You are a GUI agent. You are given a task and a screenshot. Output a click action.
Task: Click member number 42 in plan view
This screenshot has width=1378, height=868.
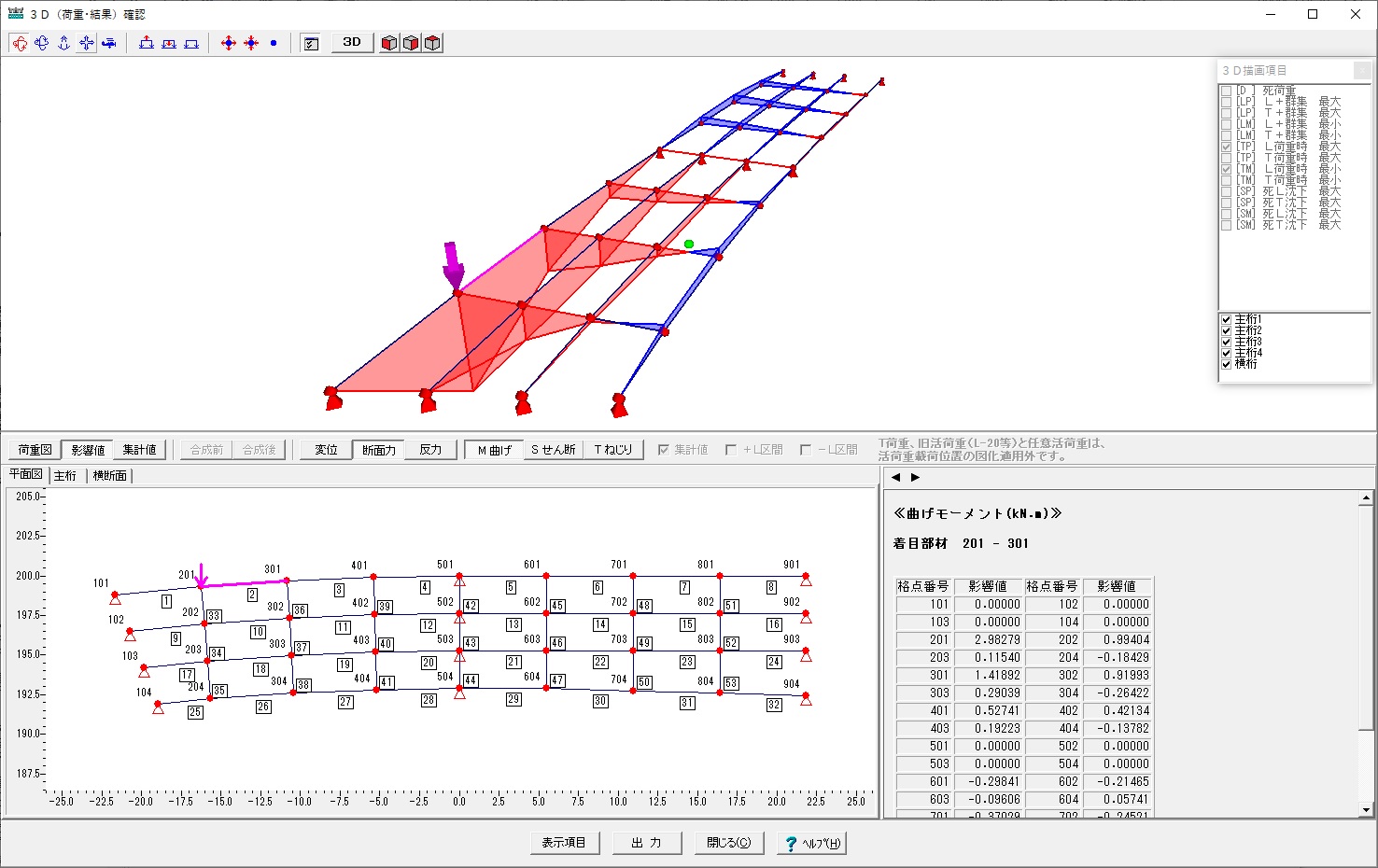(x=471, y=606)
